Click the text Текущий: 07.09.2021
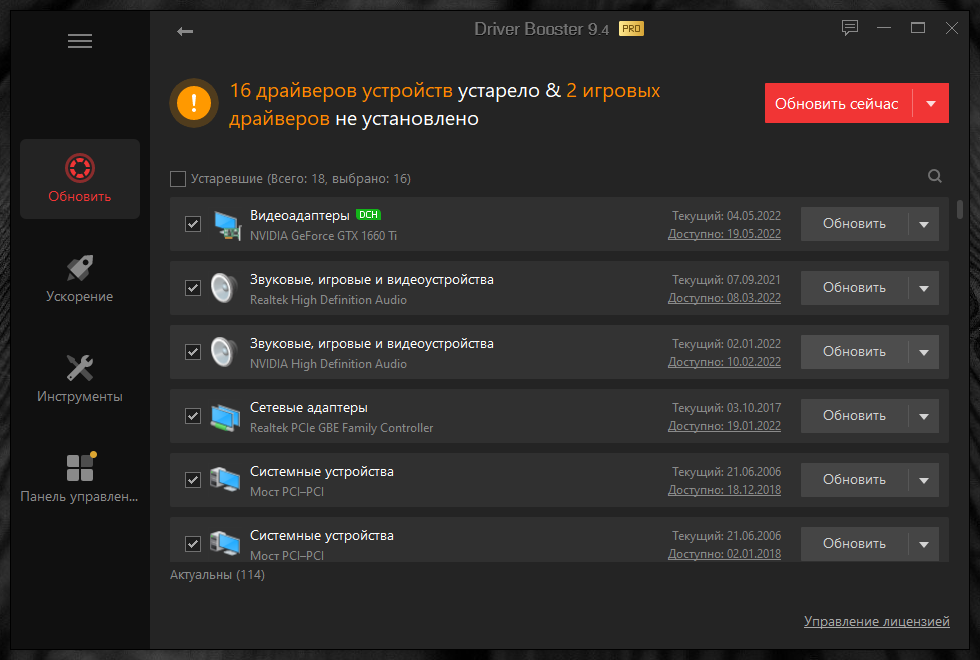 726,280
